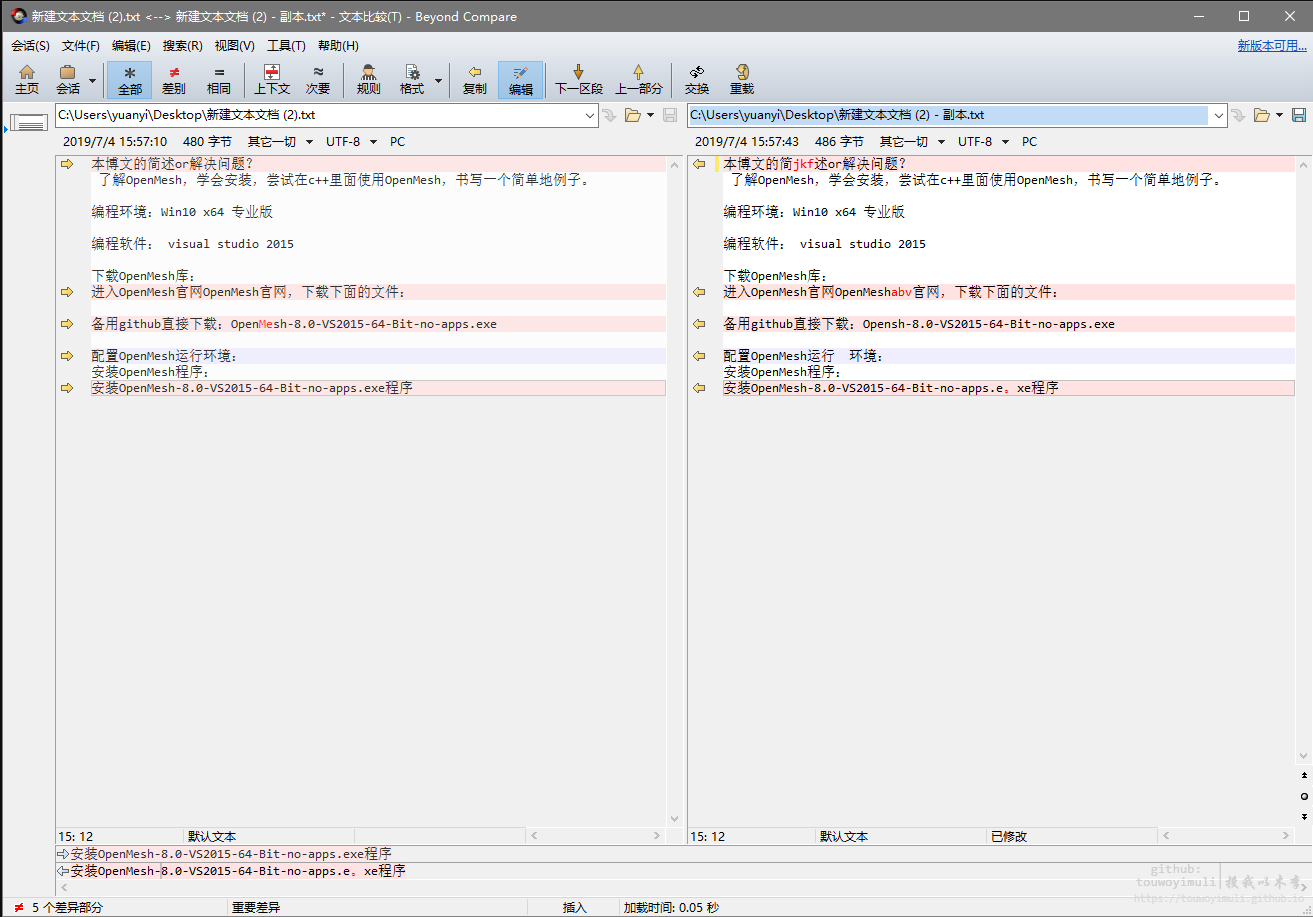This screenshot has height=917, width=1313.
Task: Click the left pane horizontal scrollbar
Action: [x=594, y=836]
